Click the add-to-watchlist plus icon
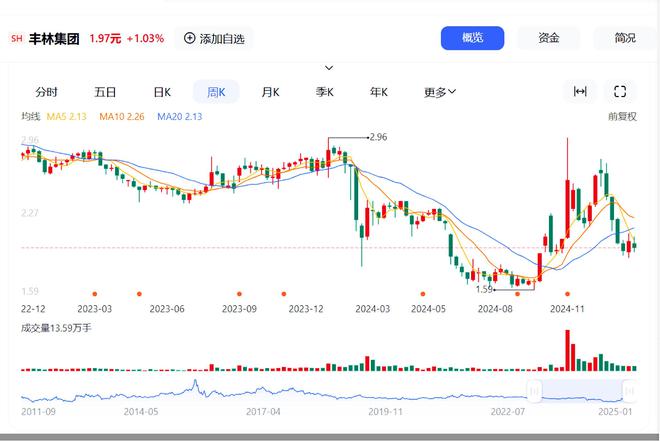Image resolution: width=660 pixels, height=441 pixels. pyautogui.click(x=189, y=38)
